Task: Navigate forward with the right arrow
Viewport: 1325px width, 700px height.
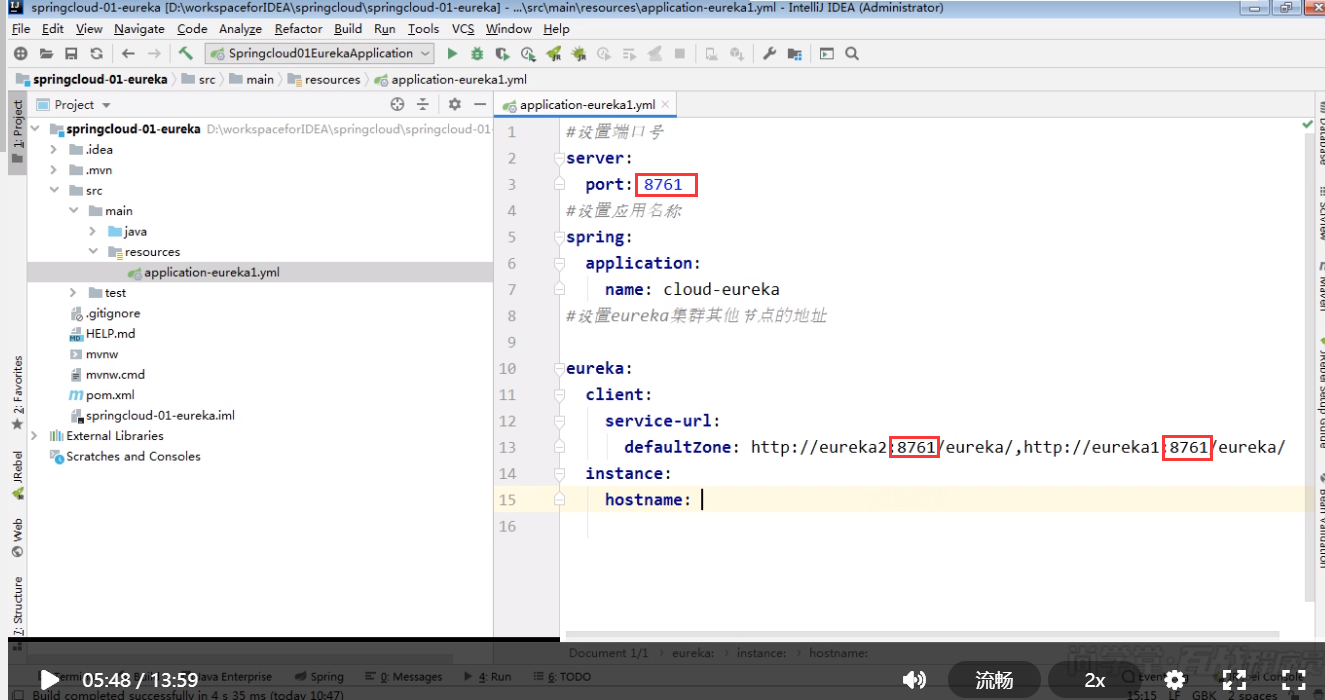Action: (x=154, y=54)
